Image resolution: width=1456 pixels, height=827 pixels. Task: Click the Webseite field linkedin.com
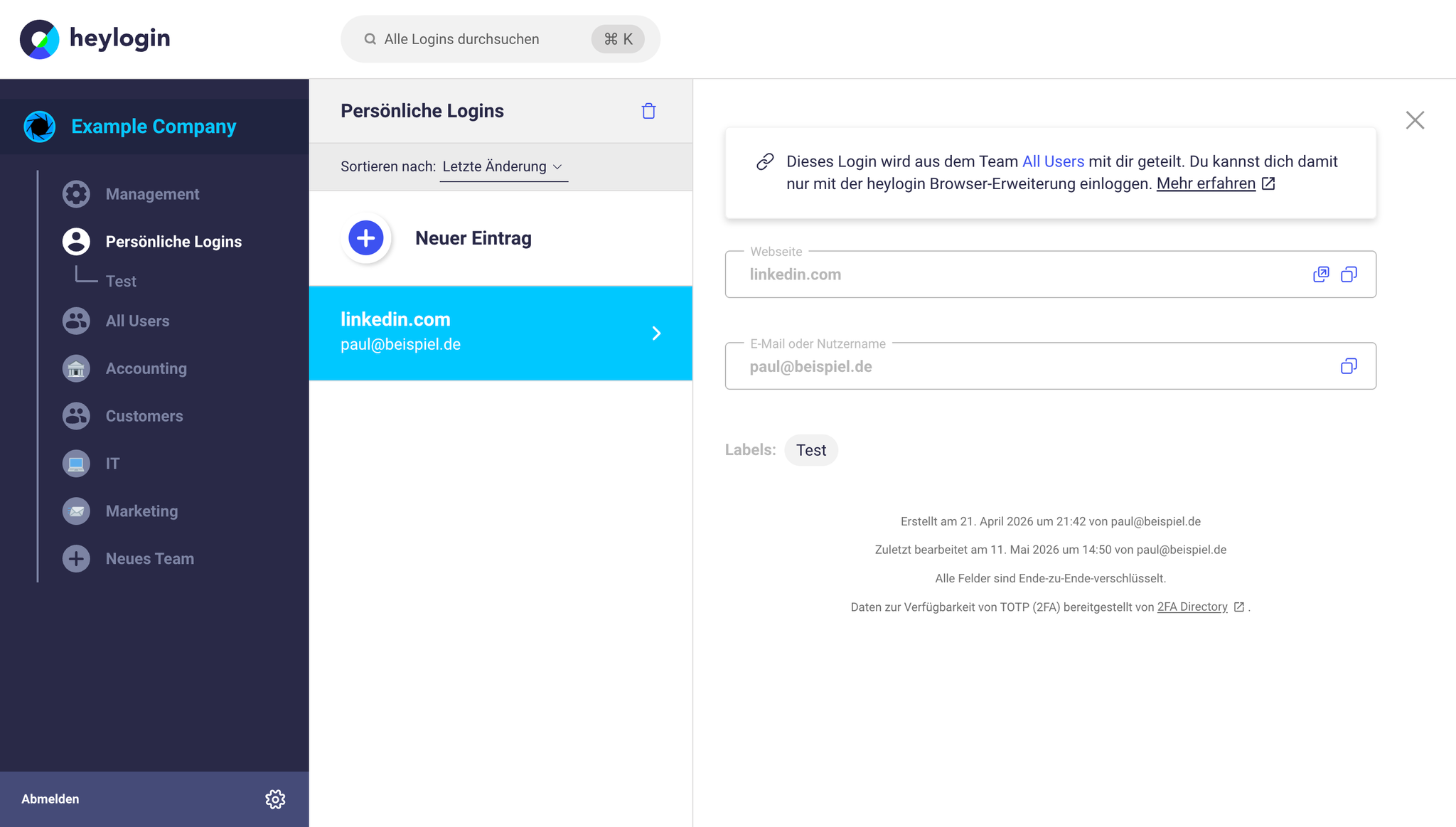[1050, 274]
